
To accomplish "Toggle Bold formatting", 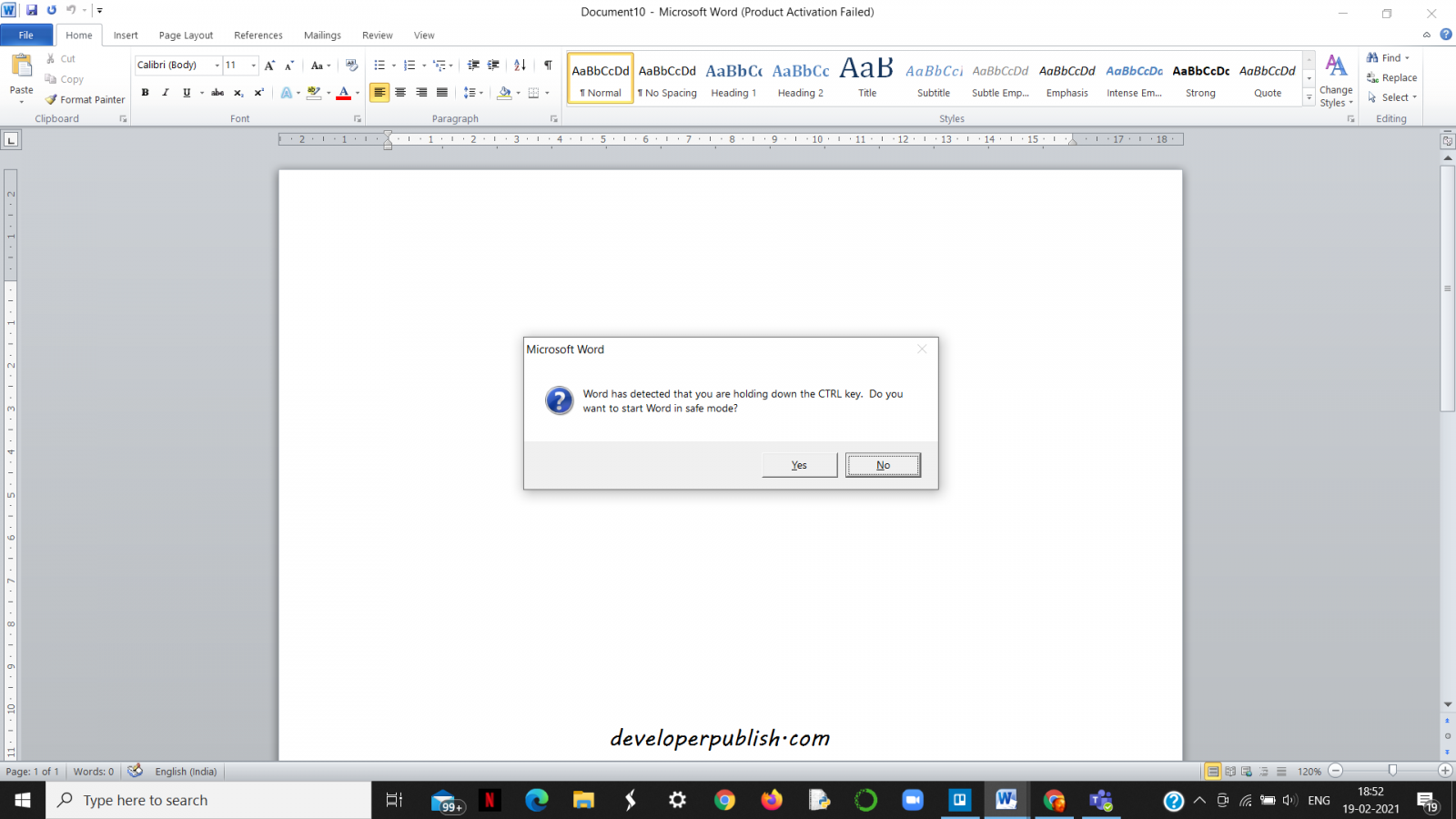I will point(145,93).
